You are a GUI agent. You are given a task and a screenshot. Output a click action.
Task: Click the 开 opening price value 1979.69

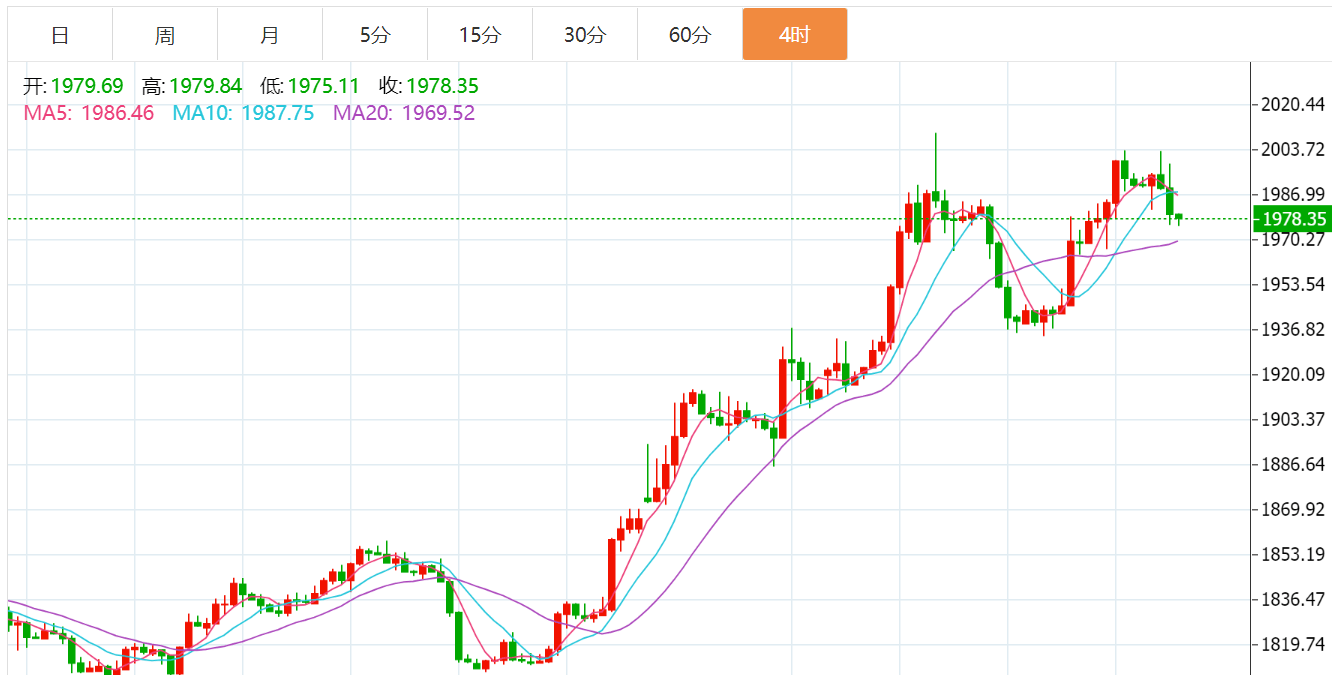(87, 87)
